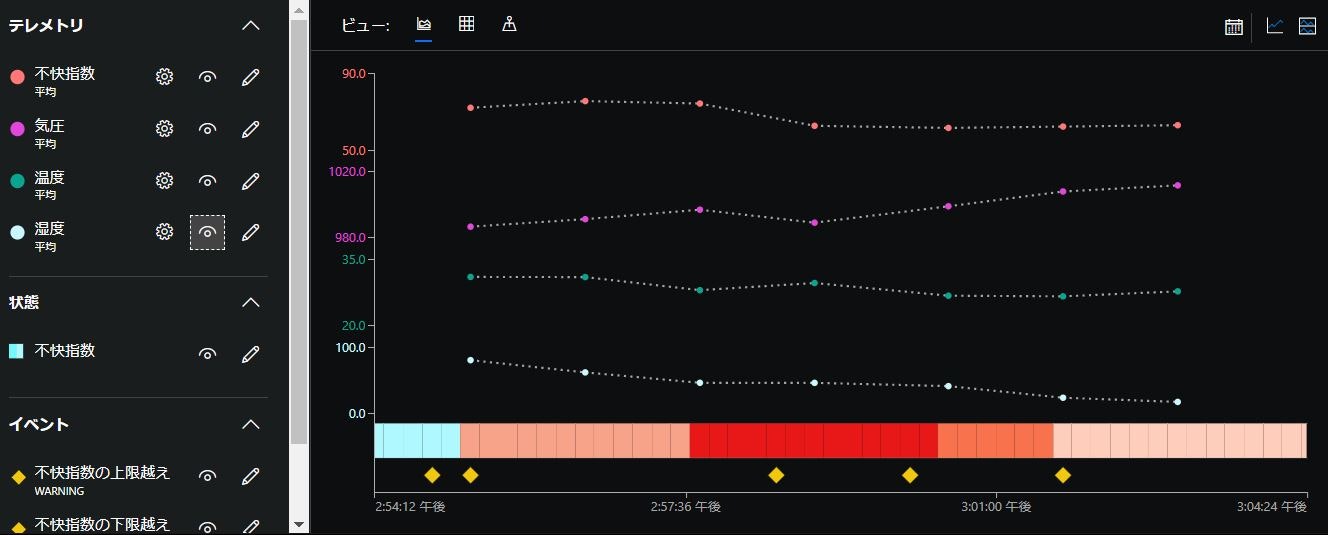Switch to chart view icon
The height and width of the screenshot is (535, 1328).
point(424,25)
